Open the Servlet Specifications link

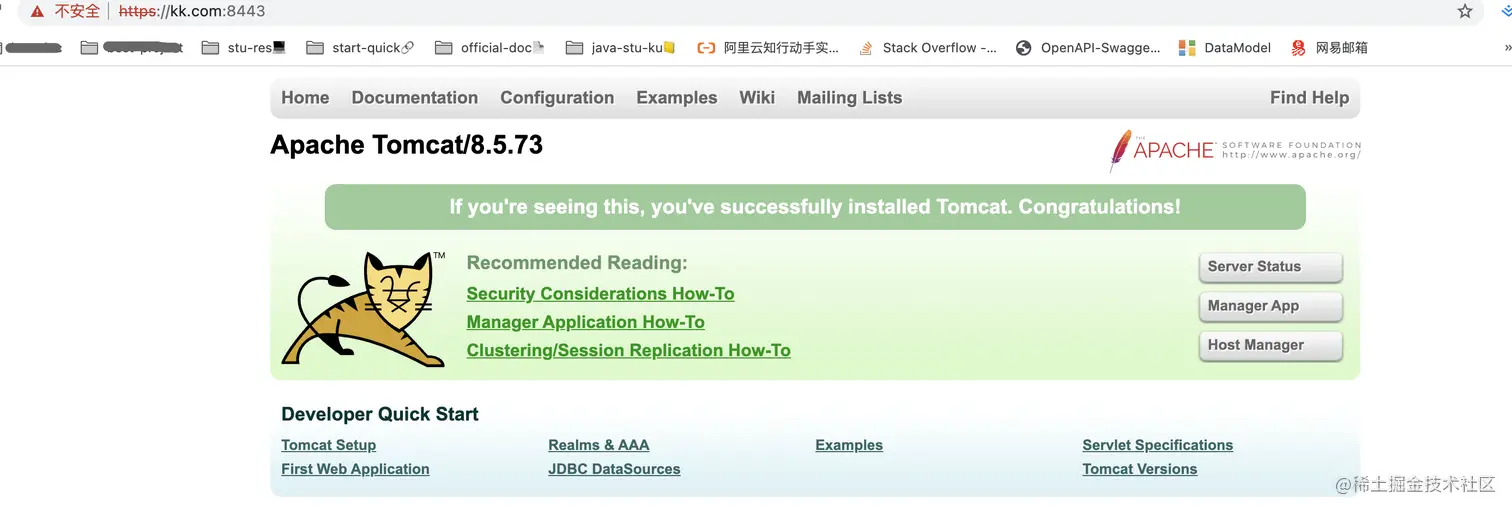pos(1157,445)
